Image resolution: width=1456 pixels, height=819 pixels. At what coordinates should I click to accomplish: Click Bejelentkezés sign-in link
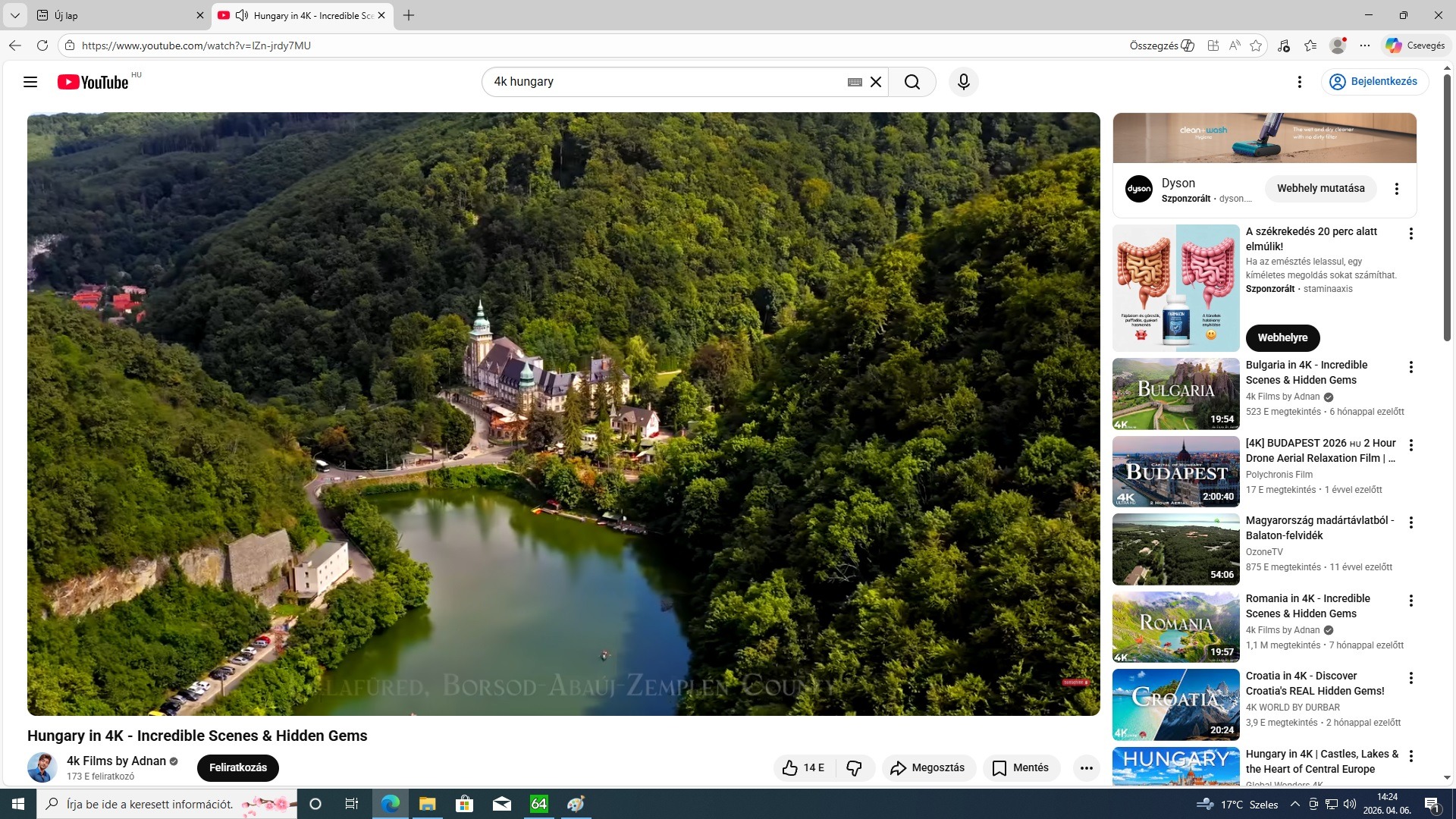coord(1374,82)
